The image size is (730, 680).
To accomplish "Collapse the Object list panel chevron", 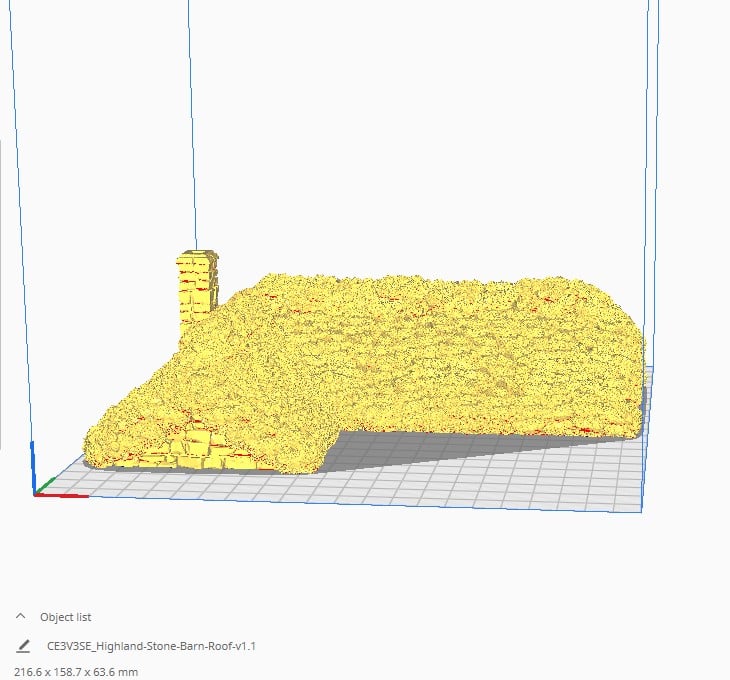I will point(20,616).
